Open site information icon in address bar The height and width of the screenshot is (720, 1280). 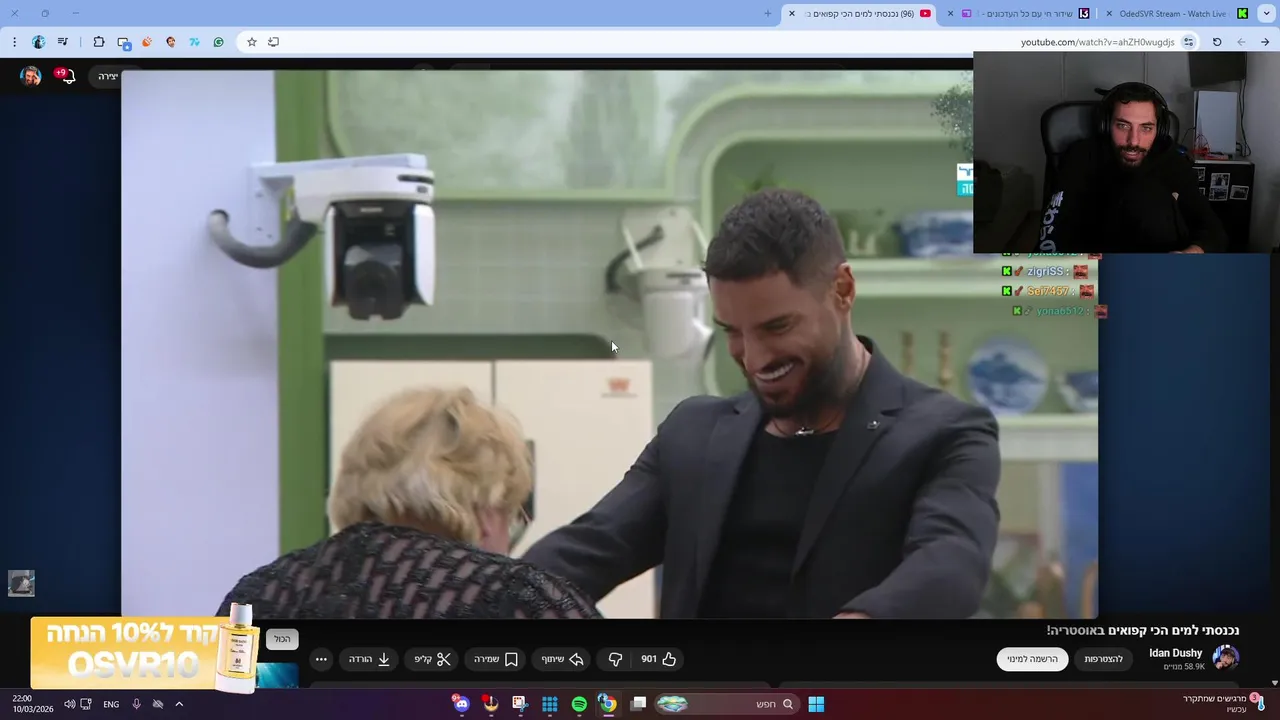[x=1188, y=42]
